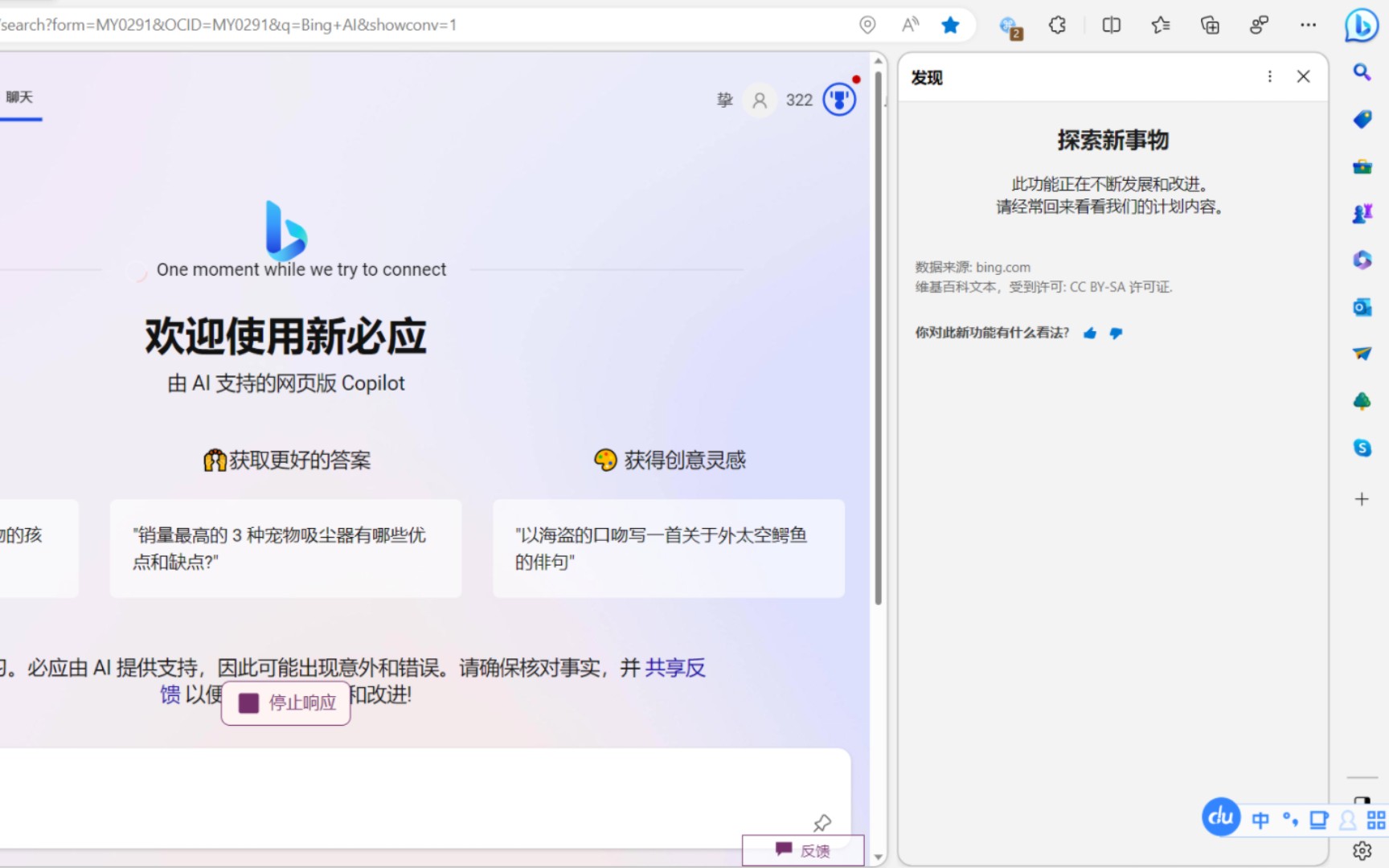
Task: Click the 获得创意灵感 heading
Action: pyautogui.click(x=670, y=460)
